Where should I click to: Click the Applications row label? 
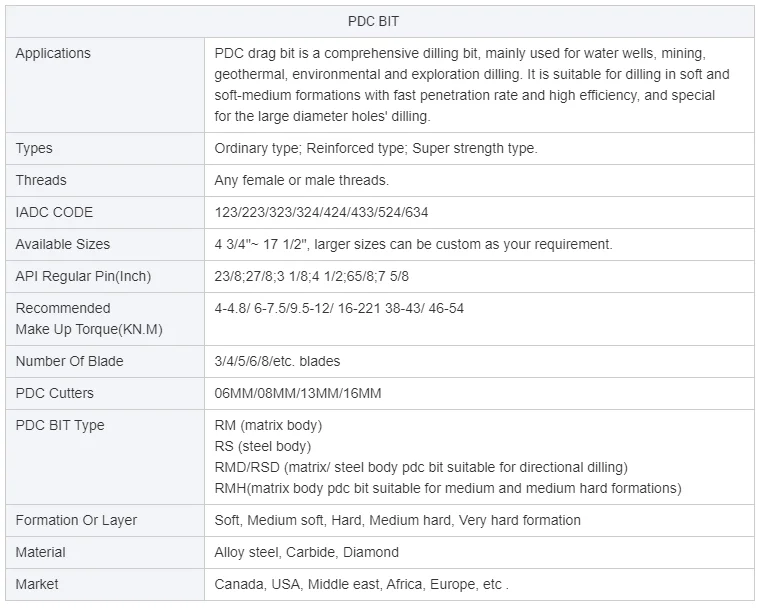point(53,54)
